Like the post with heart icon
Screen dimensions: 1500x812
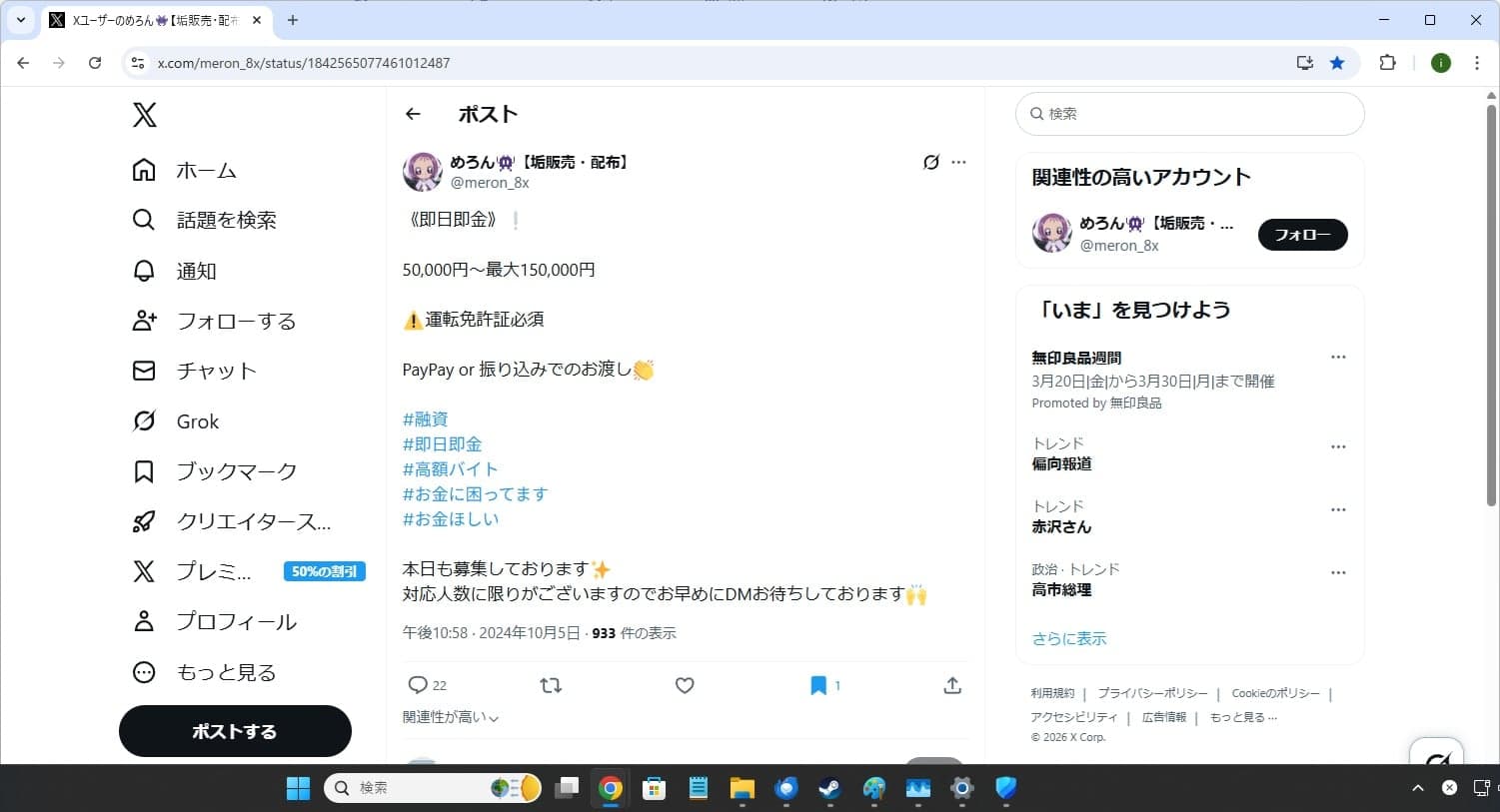[x=685, y=685]
